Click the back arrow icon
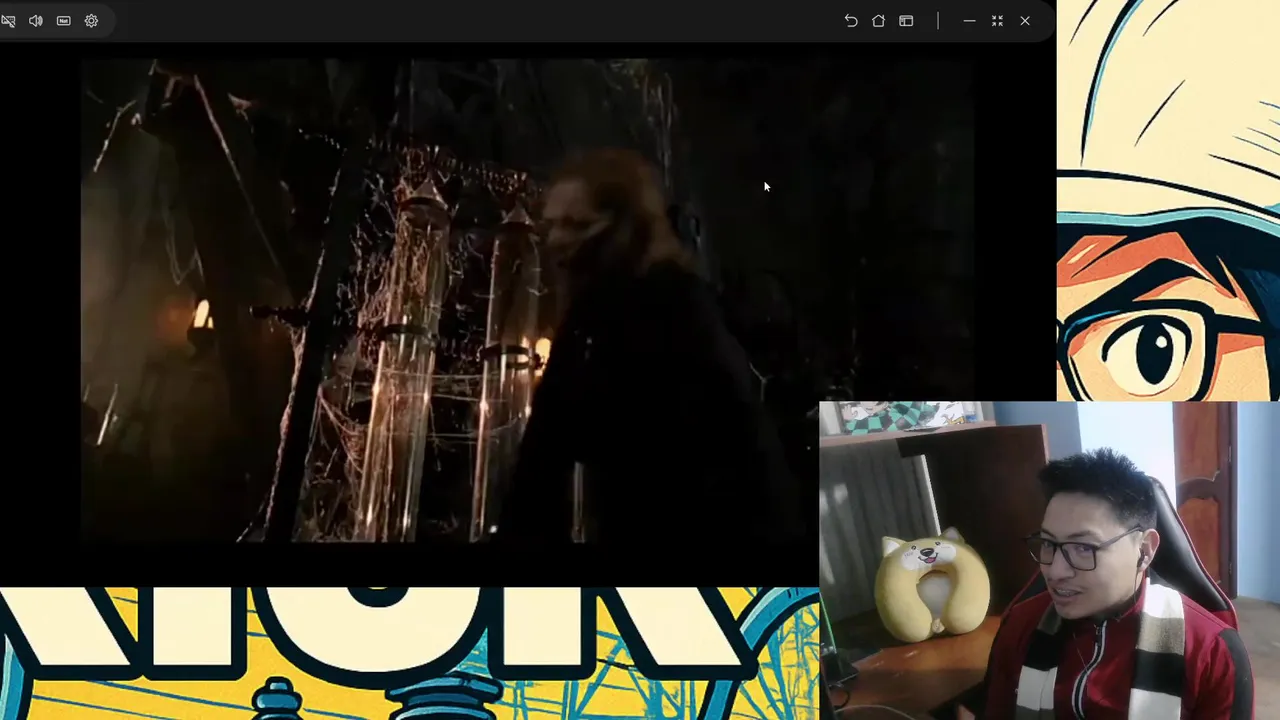1280x720 pixels. click(x=851, y=21)
